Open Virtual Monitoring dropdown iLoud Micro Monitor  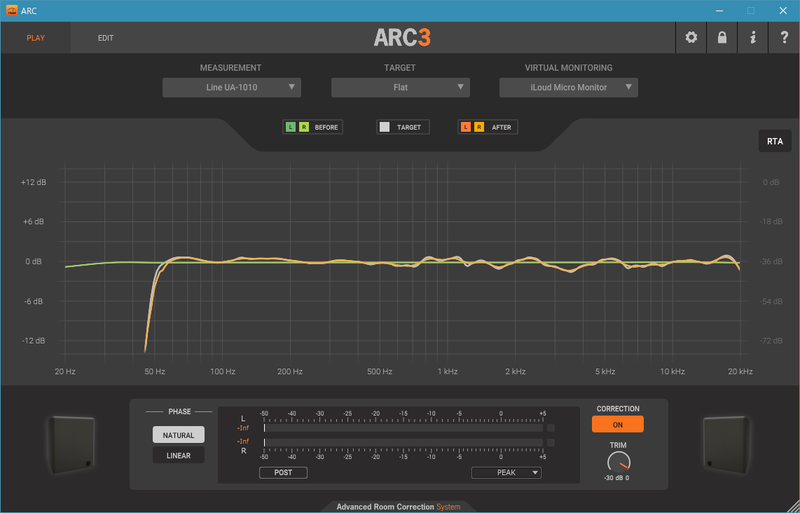click(x=568, y=87)
